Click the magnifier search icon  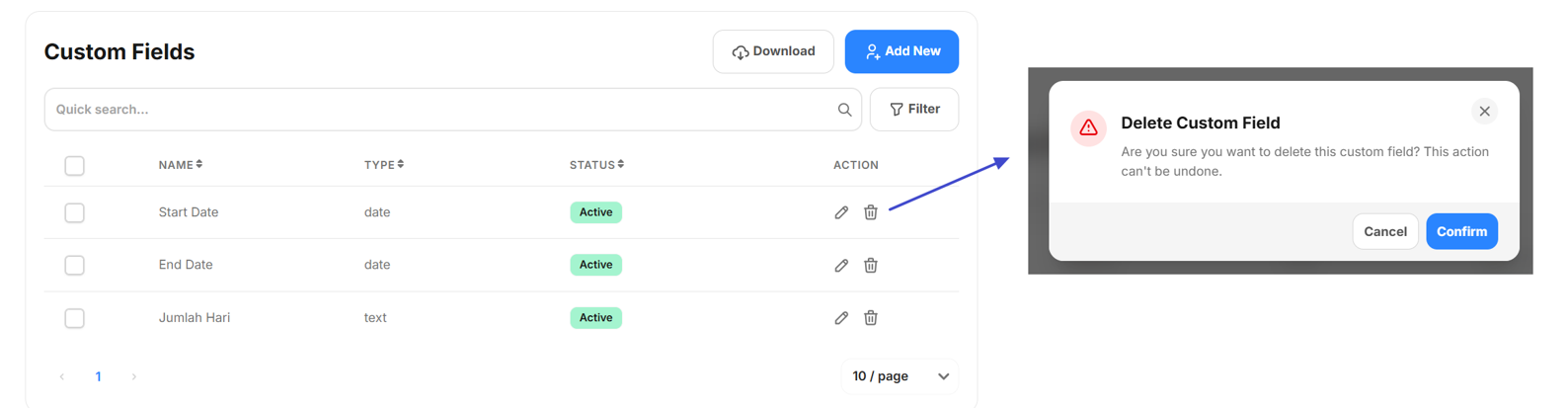tap(844, 110)
